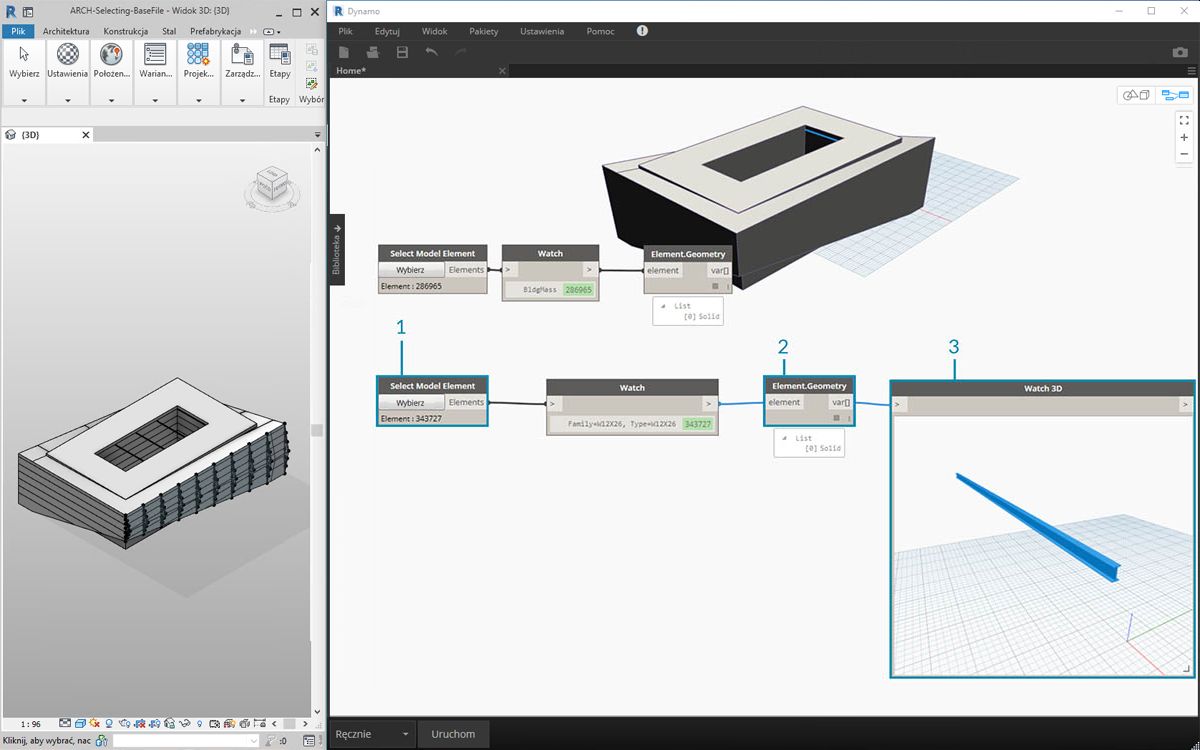
Task: Open the Edytuj menu in Dynamo
Action: (x=387, y=31)
